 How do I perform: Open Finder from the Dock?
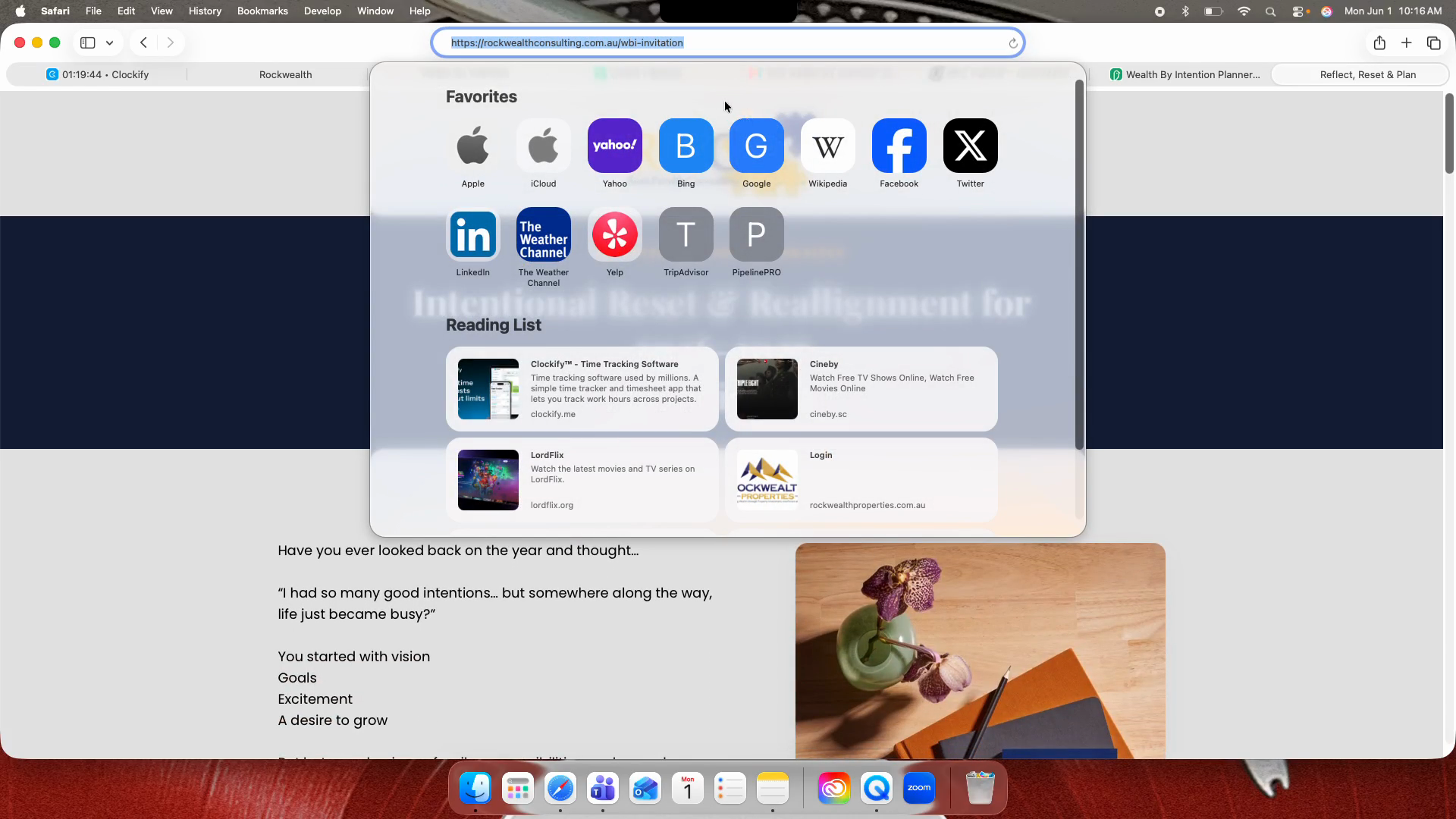(x=475, y=789)
